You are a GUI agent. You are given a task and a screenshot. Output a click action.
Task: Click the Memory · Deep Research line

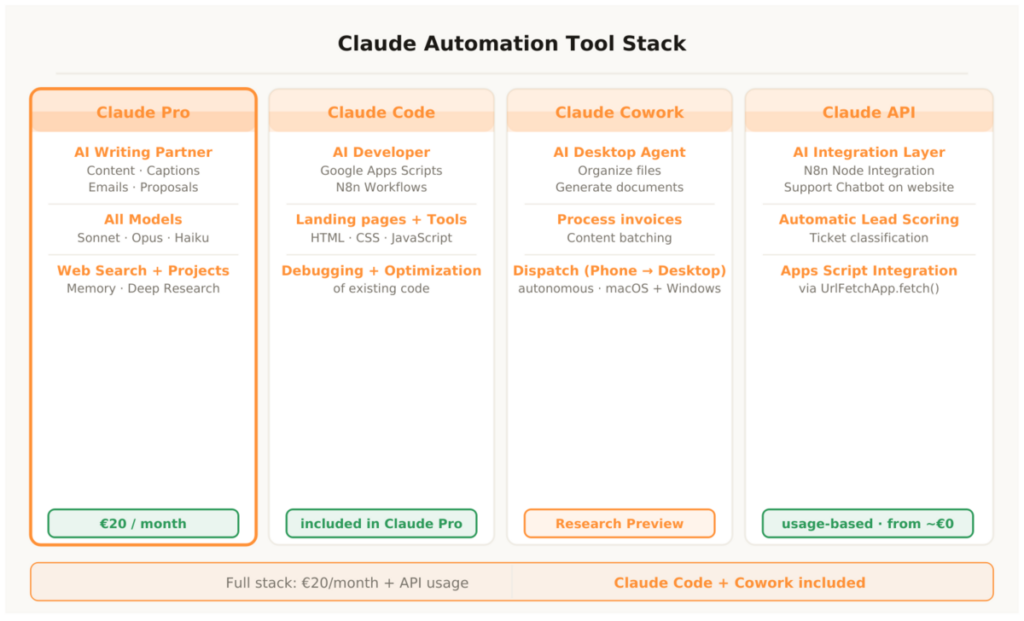(143, 289)
